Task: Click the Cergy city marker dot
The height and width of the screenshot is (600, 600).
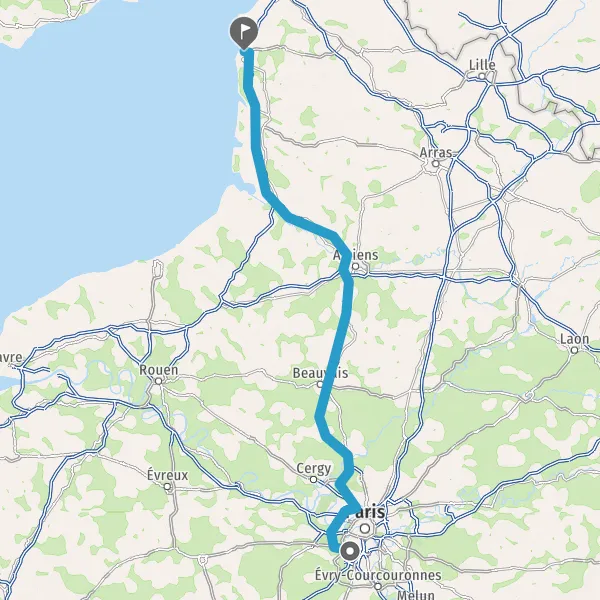Action: click(313, 479)
